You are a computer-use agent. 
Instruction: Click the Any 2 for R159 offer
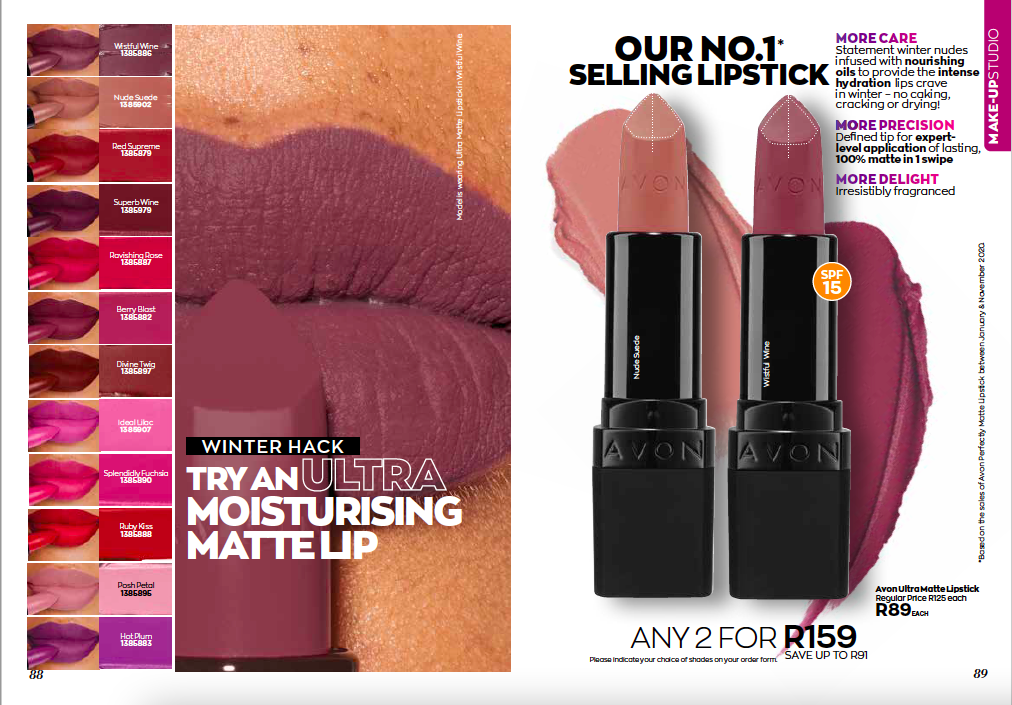pyautogui.click(x=744, y=638)
